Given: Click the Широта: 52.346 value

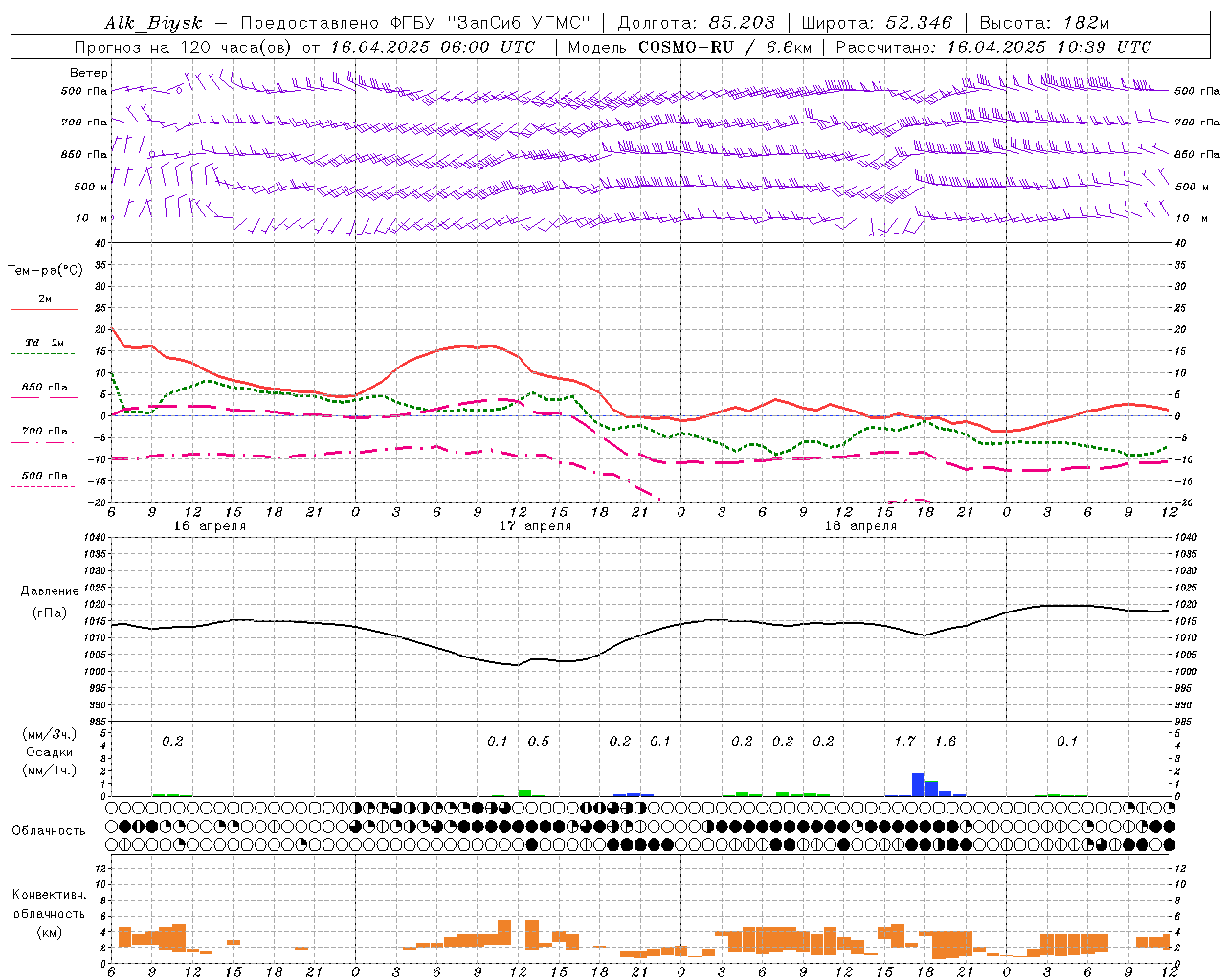Looking at the screenshot, I should point(877,23).
